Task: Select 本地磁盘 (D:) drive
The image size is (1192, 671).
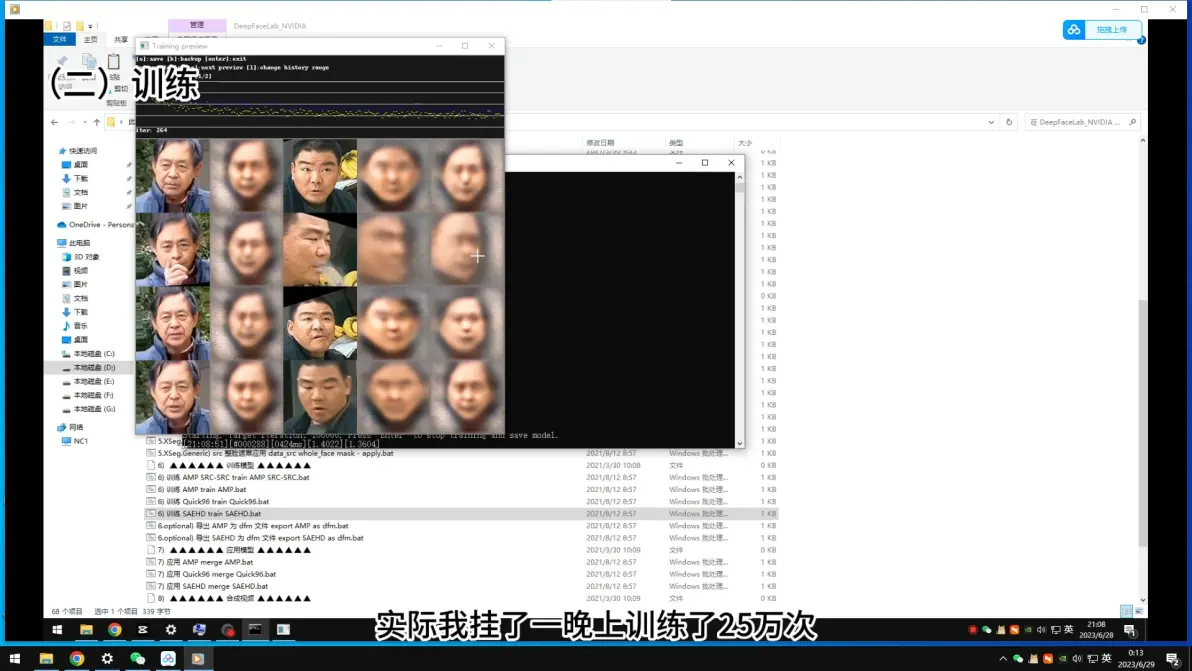Action: (x=94, y=368)
